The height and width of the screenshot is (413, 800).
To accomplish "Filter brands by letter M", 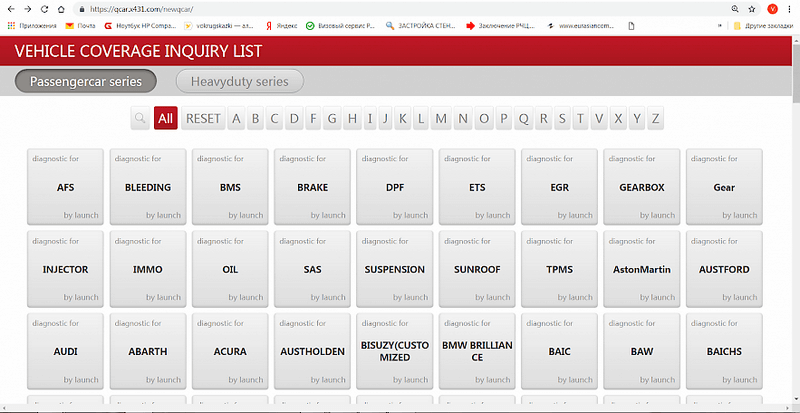I will click(x=441, y=118).
